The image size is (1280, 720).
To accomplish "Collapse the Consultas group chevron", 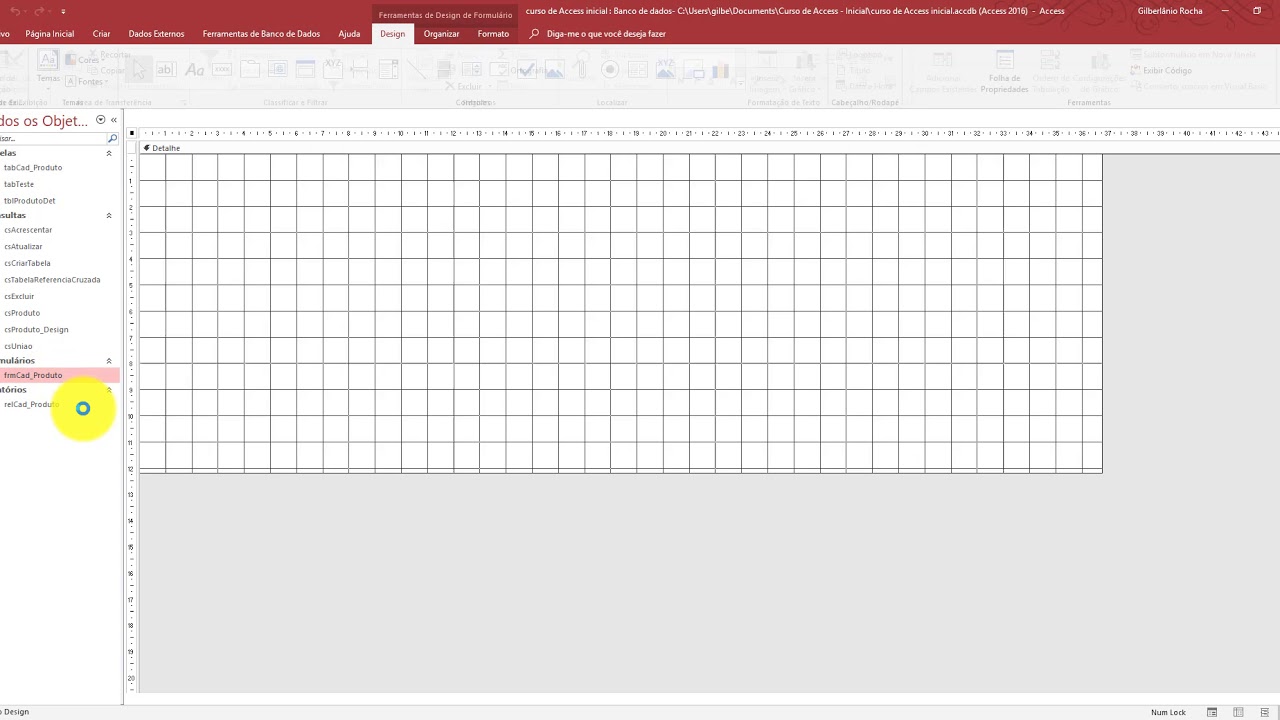I will 109,216.
